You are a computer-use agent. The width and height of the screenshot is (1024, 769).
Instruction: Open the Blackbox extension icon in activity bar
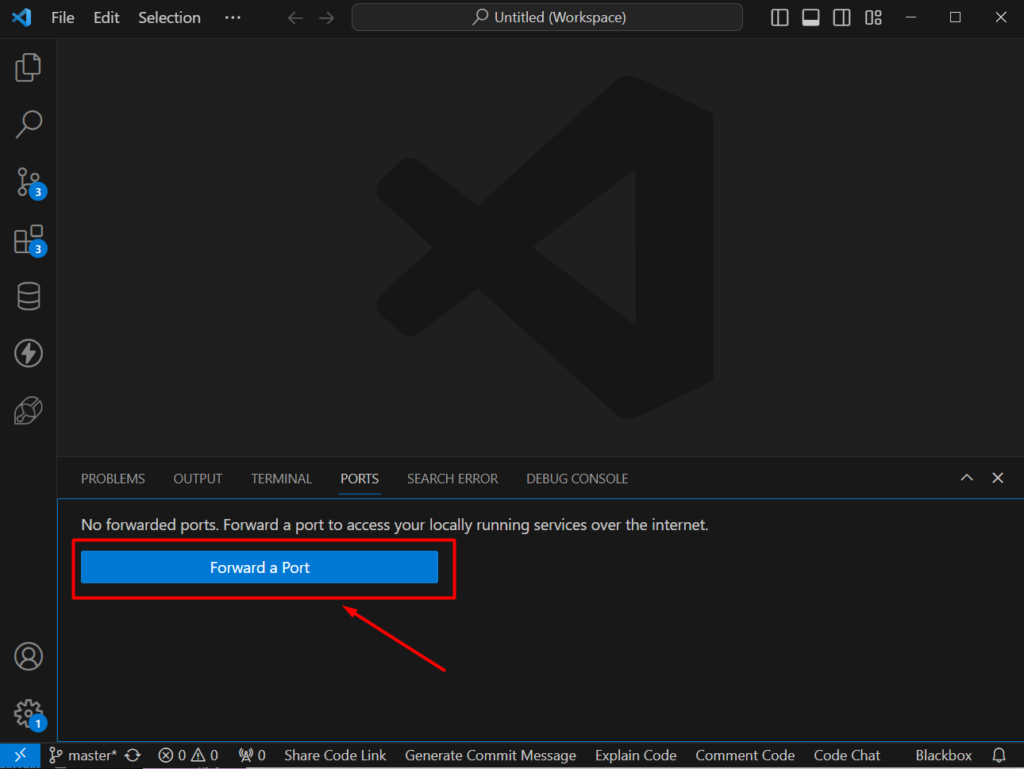click(x=28, y=411)
